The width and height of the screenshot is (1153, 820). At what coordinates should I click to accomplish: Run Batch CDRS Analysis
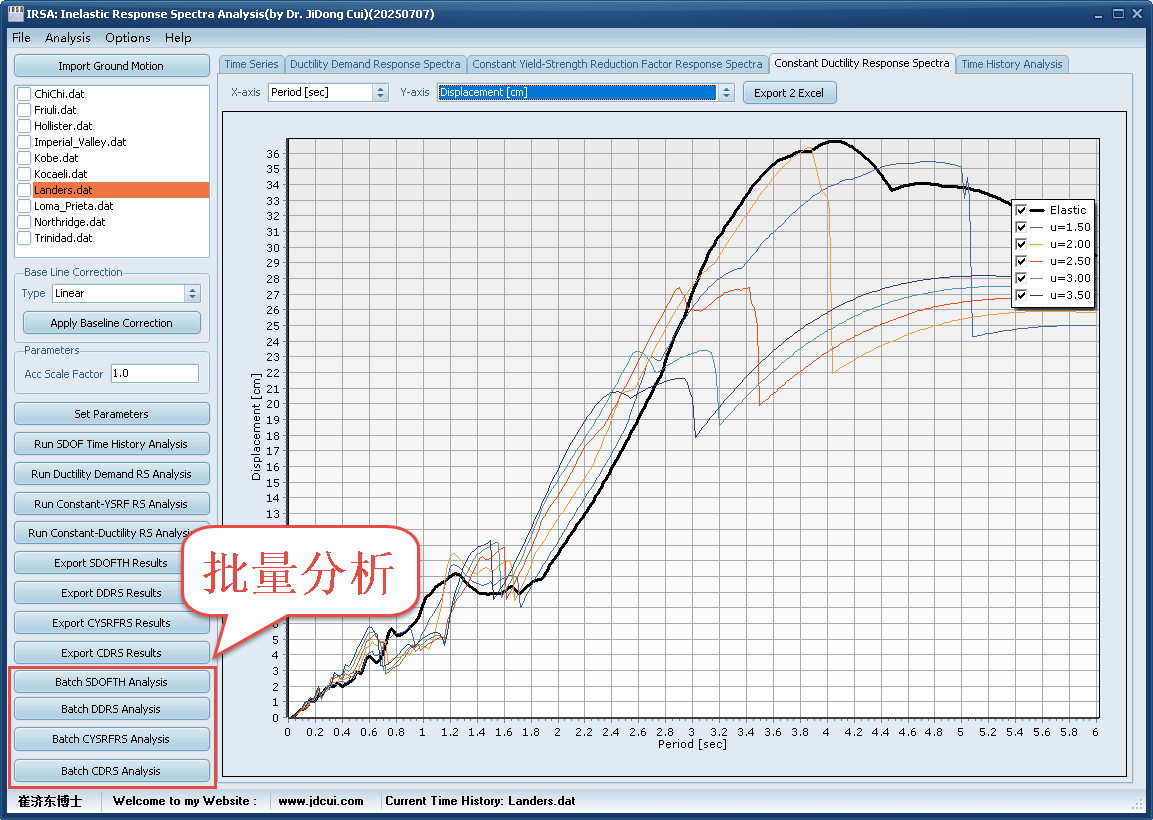point(111,771)
